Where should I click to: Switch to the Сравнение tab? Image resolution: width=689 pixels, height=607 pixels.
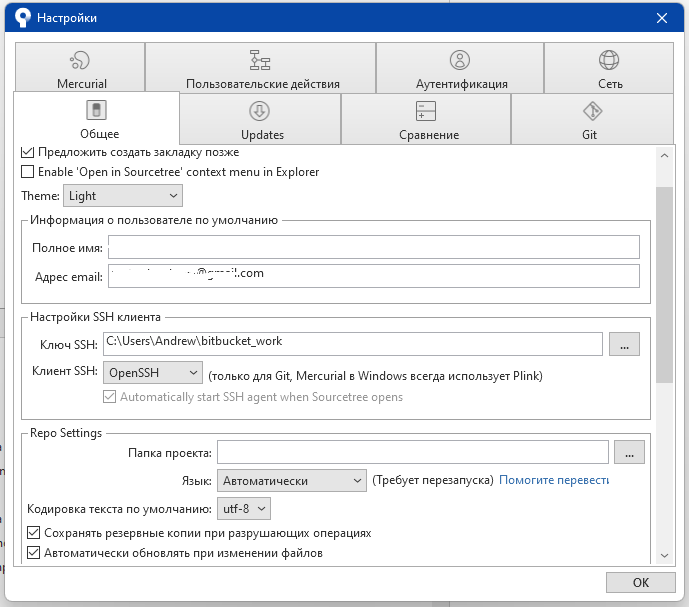tap(426, 119)
